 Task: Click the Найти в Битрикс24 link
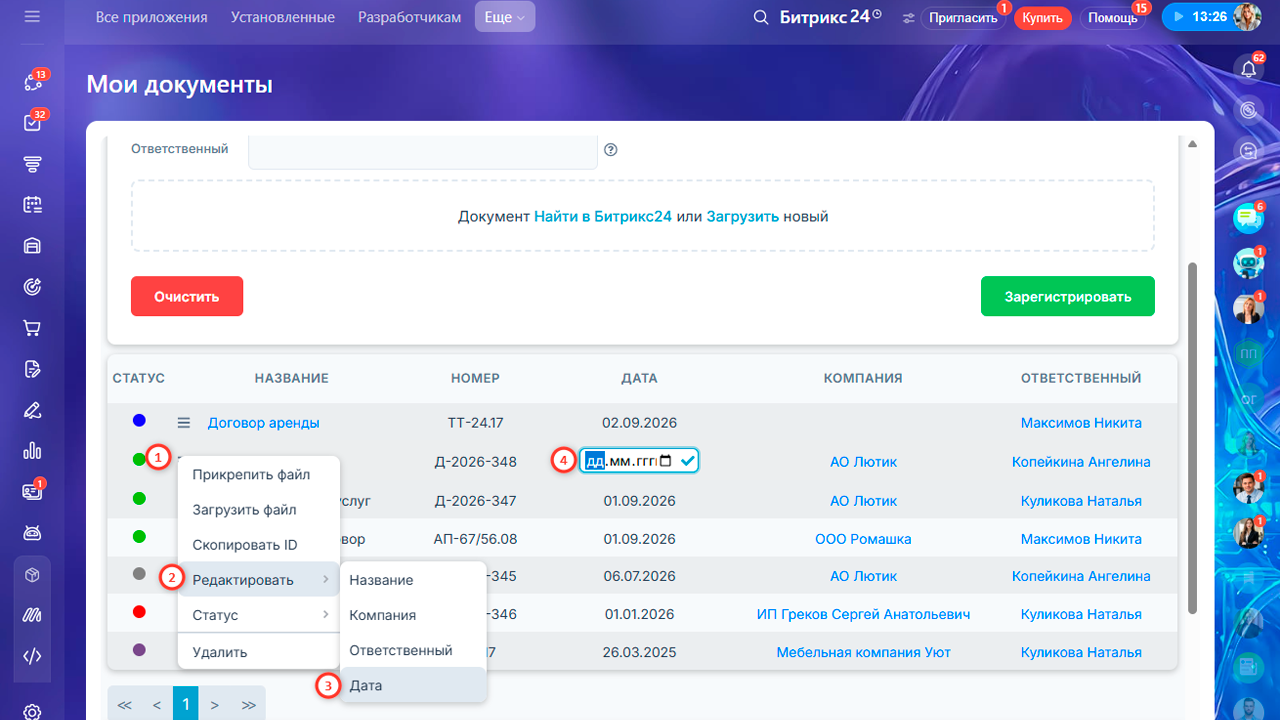(x=603, y=216)
